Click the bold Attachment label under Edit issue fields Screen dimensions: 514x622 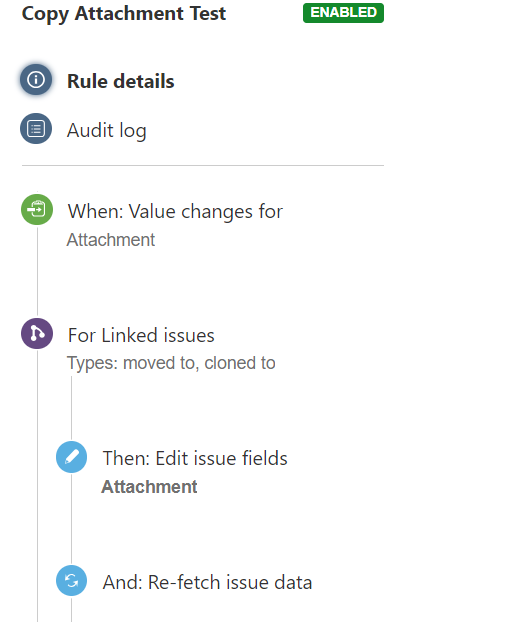point(149,487)
